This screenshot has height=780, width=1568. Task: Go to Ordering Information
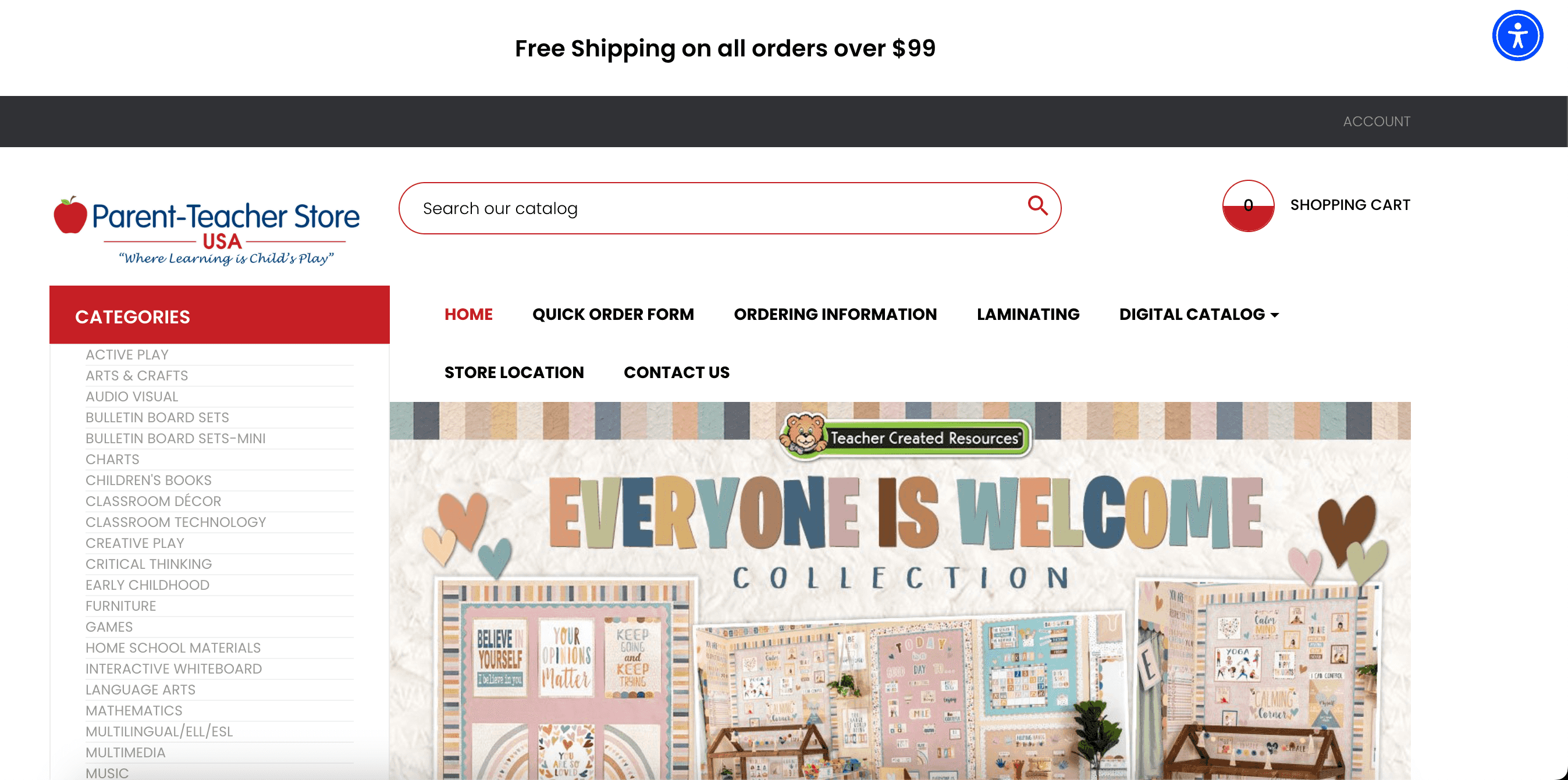(x=835, y=314)
